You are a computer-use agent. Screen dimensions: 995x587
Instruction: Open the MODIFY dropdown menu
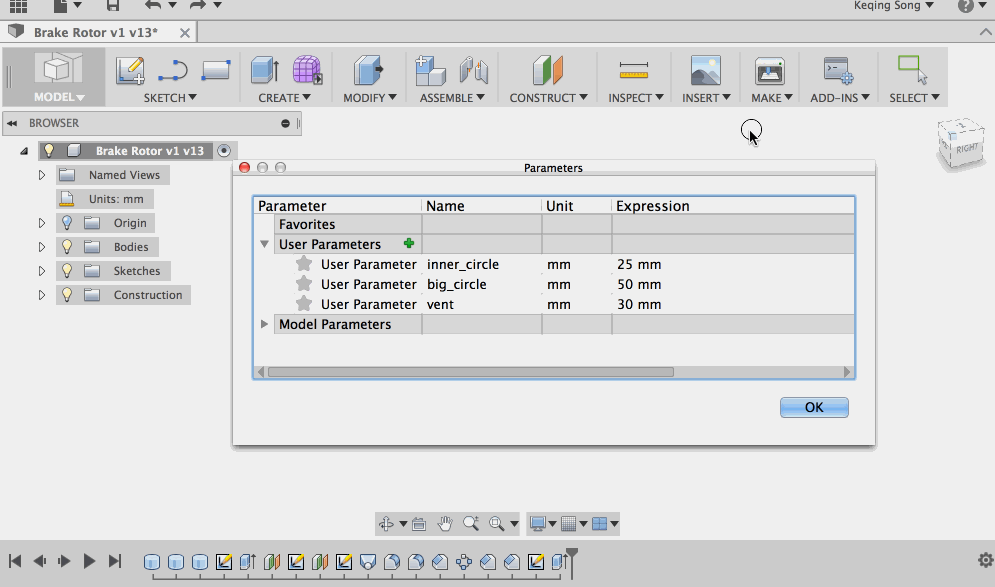point(370,98)
